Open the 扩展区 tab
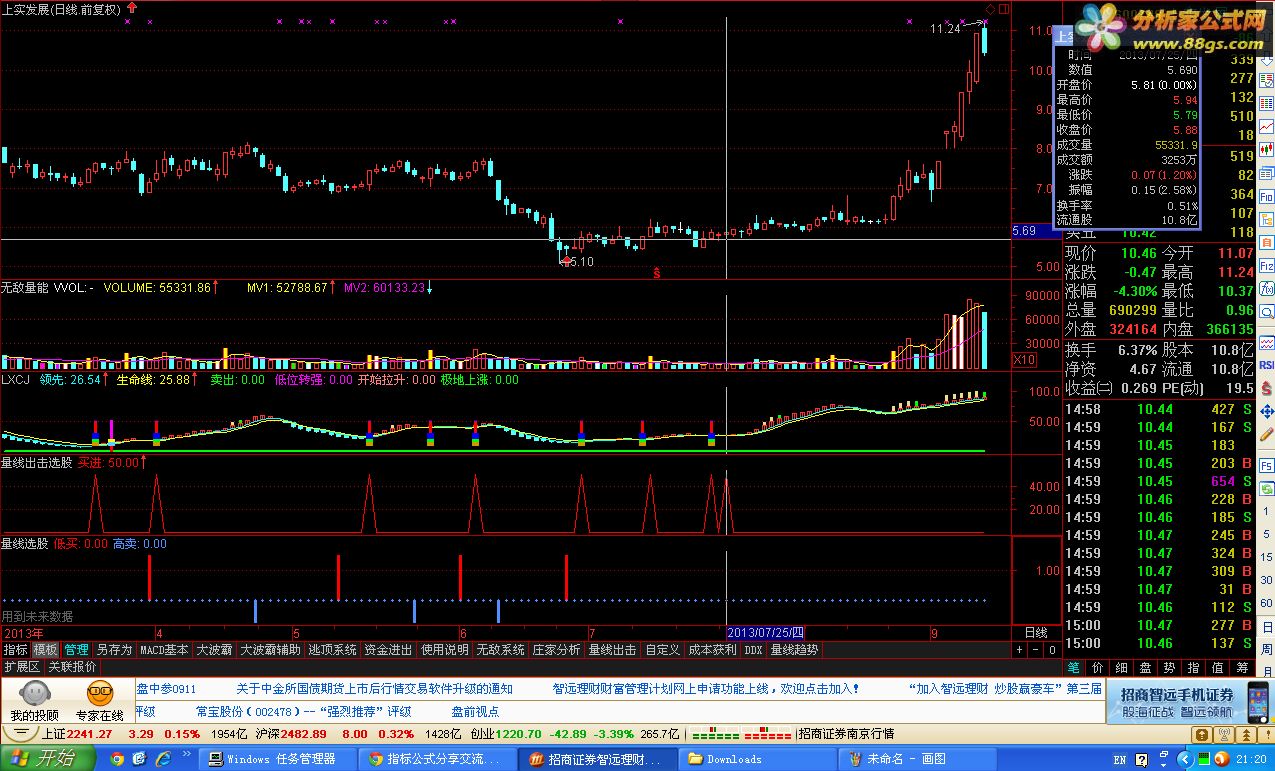The image size is (1275, 771). pyautogui.click(x=22, y=667)
